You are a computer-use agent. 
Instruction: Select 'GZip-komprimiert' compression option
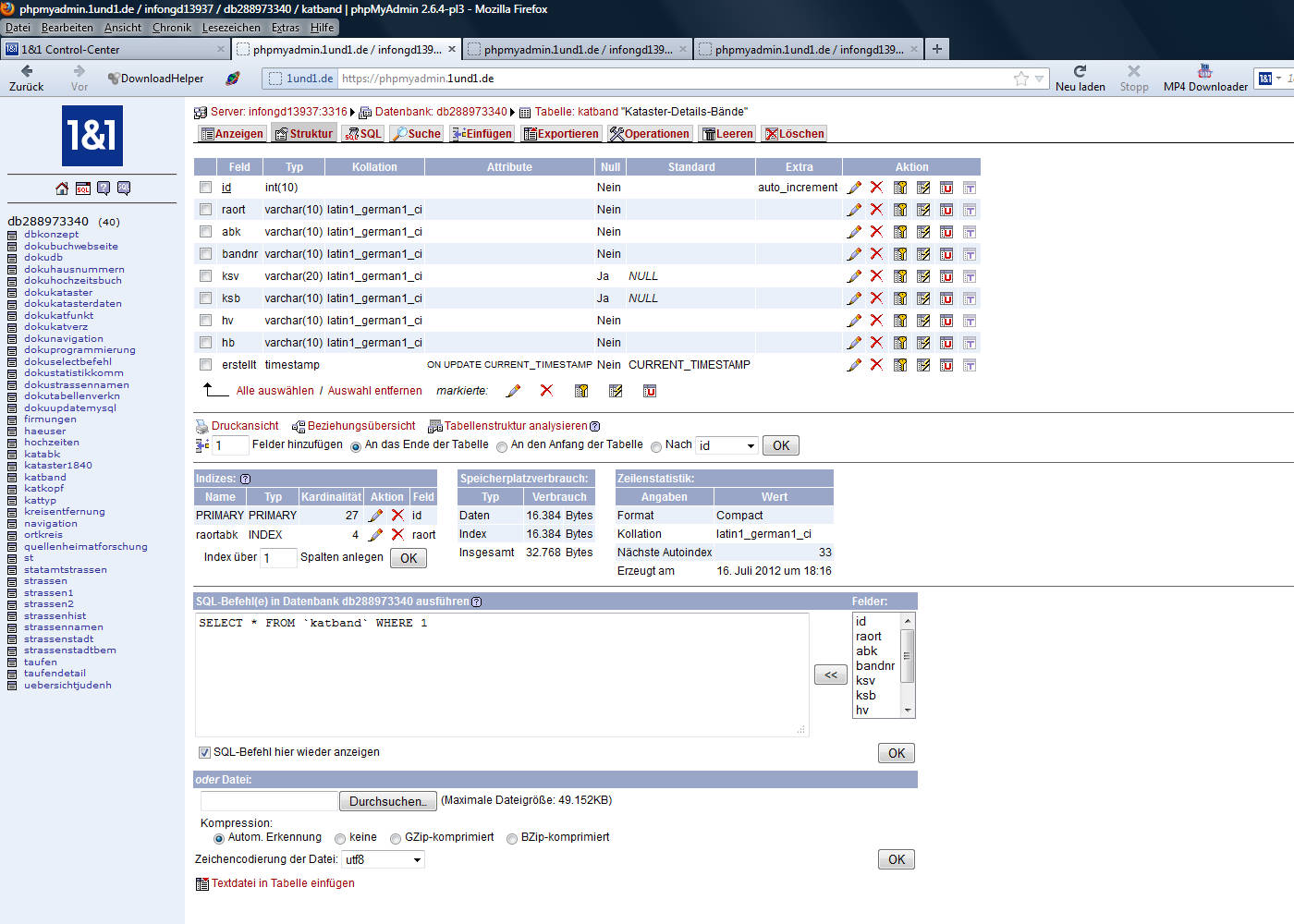click(x=396, y=838)
